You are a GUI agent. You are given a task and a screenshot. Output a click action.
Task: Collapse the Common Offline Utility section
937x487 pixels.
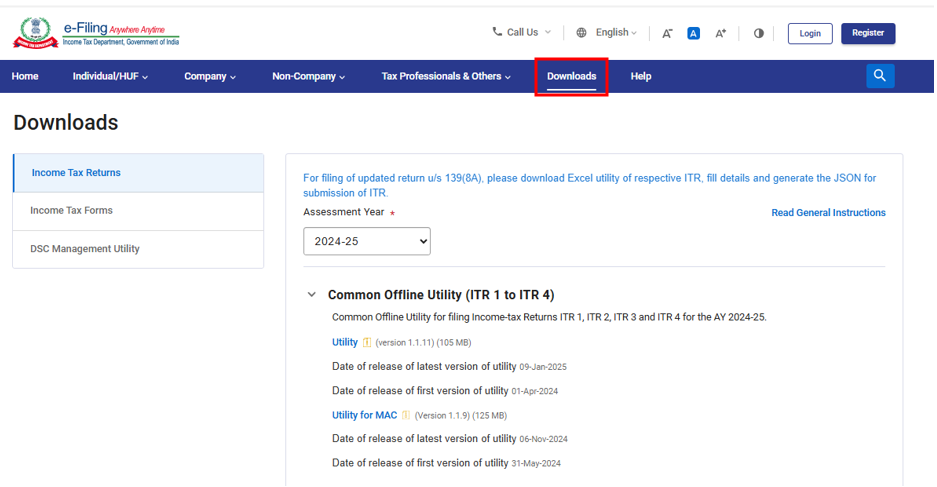312,295
